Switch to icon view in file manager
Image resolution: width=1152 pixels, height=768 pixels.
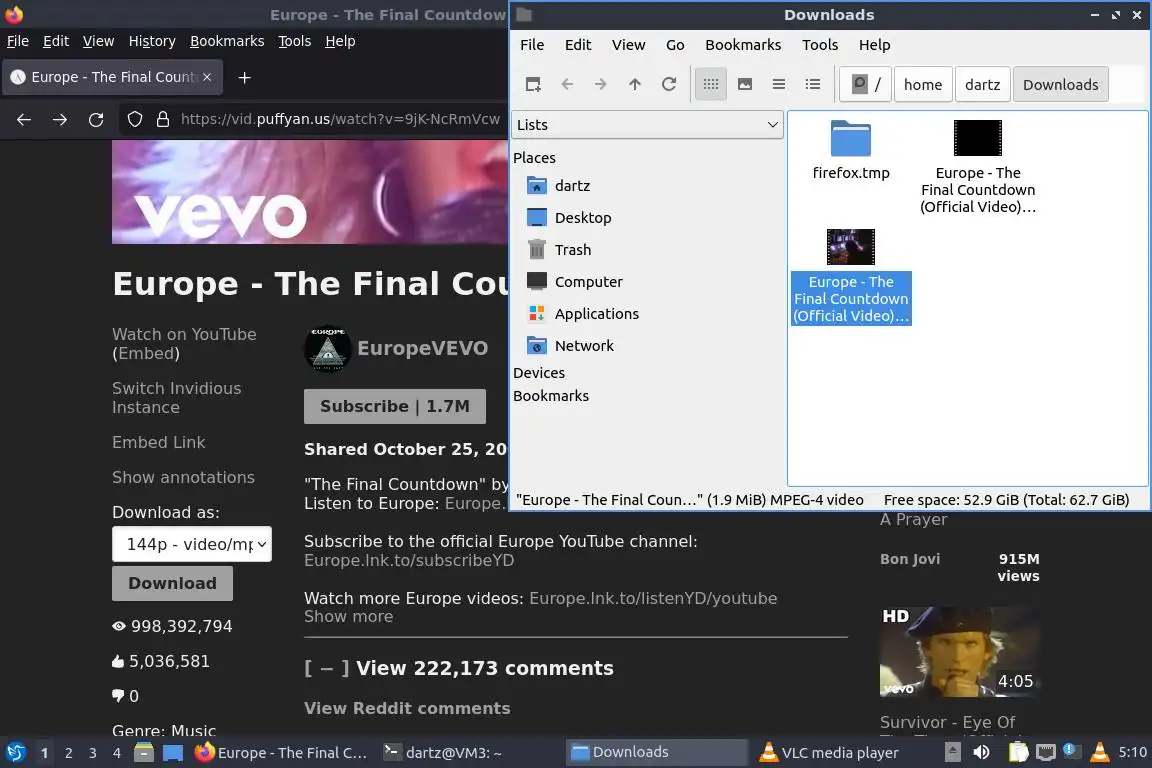[x=710, y=85]
